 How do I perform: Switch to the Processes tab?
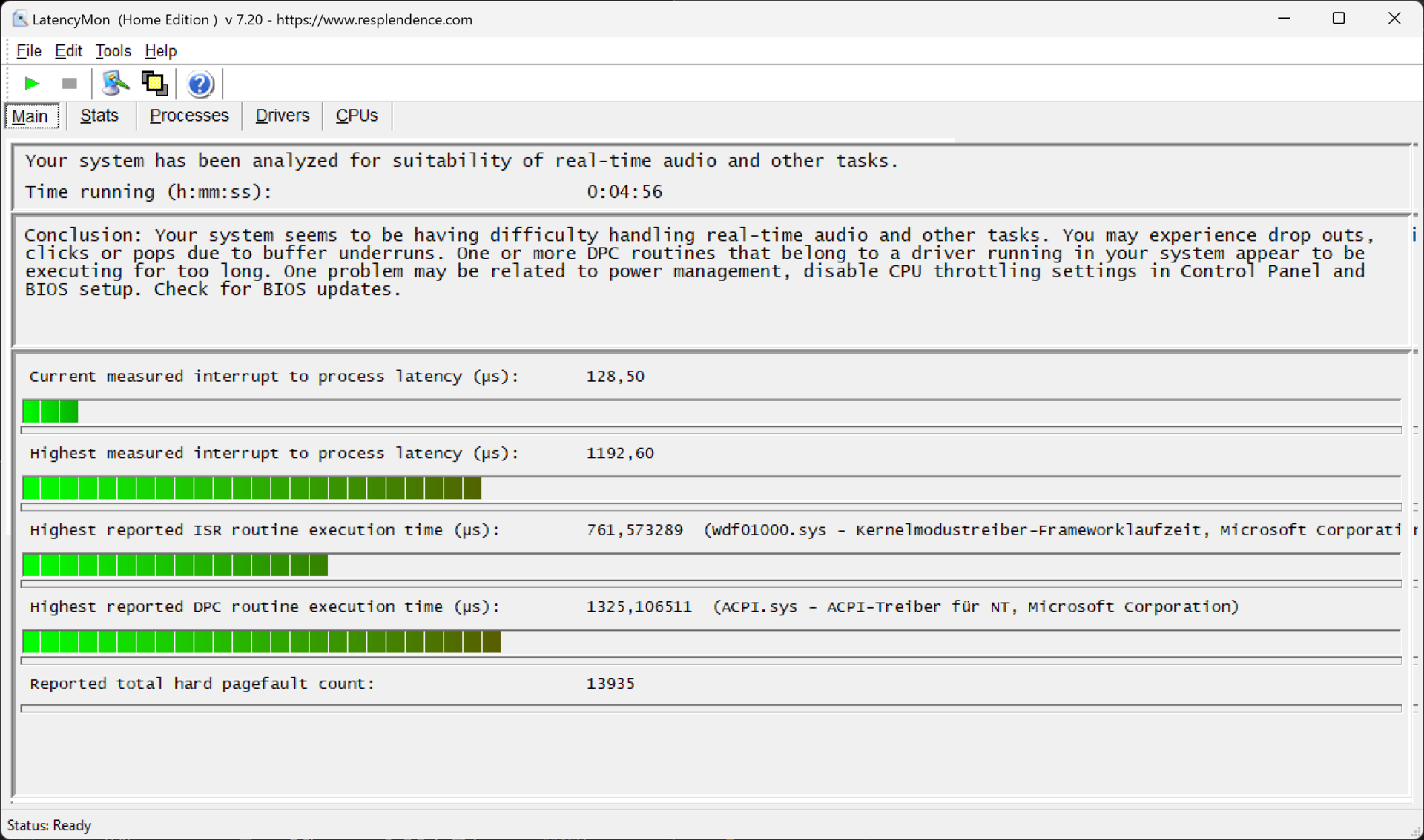coord(189,116)
